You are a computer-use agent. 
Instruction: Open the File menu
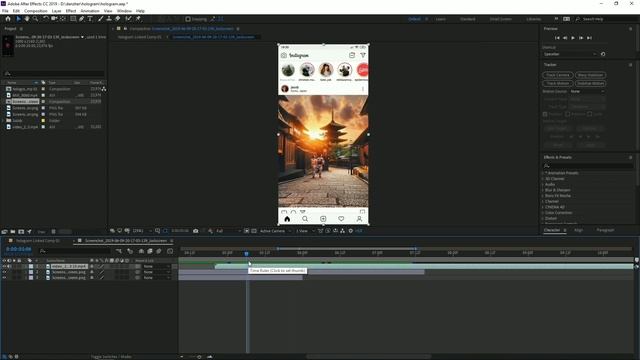pyautogui.click(x=5, y=11)
